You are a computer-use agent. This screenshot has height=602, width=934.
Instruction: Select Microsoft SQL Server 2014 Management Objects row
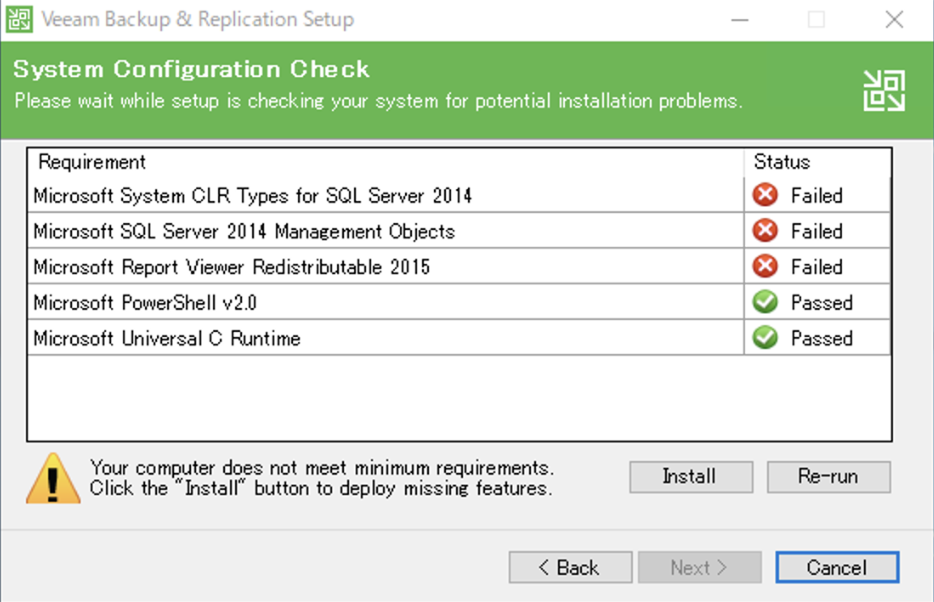coord(459,230)
